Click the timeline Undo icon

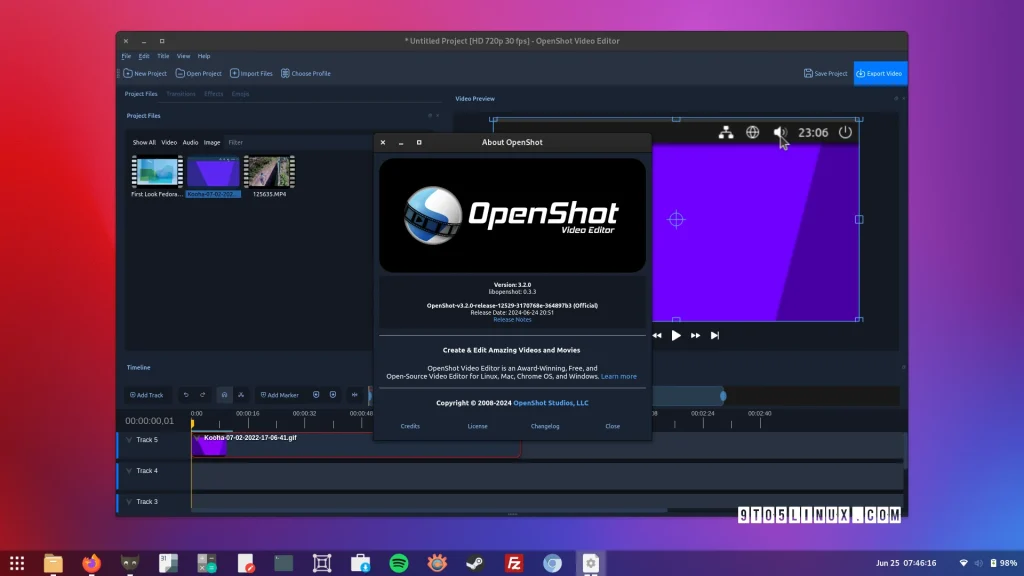click(x=186, y=395)
